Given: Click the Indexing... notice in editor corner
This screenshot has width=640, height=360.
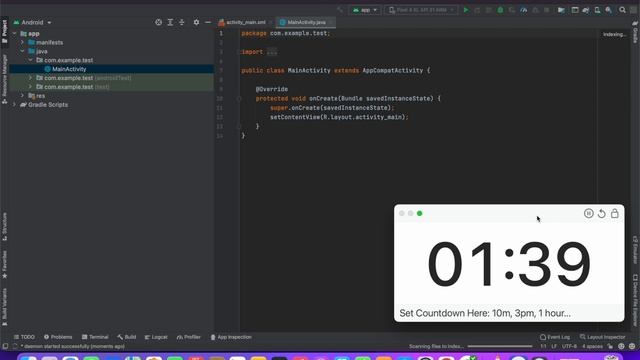Looking at the screenshot, I should click(x=614, y=34).
